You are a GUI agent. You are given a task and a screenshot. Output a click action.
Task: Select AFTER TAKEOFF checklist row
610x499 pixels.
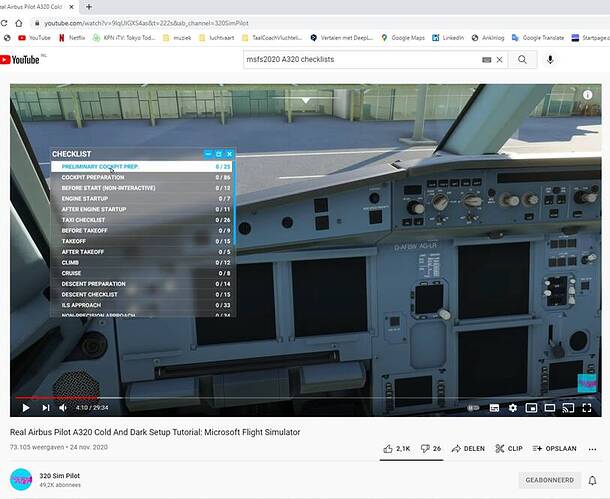[142, 252]
